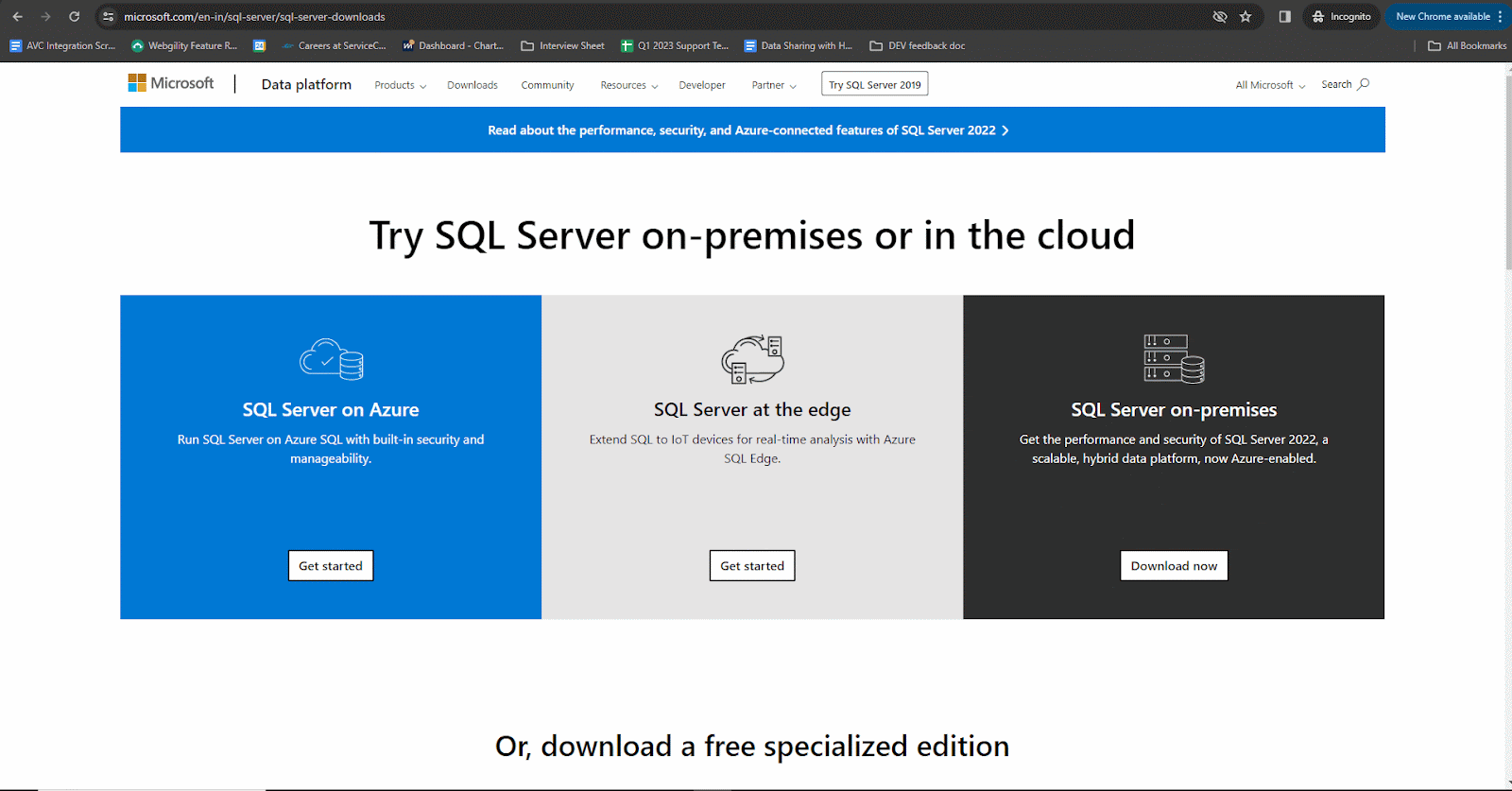
Task: Expand the Resources dropdown menu
Action: click(x=628, y=85)
